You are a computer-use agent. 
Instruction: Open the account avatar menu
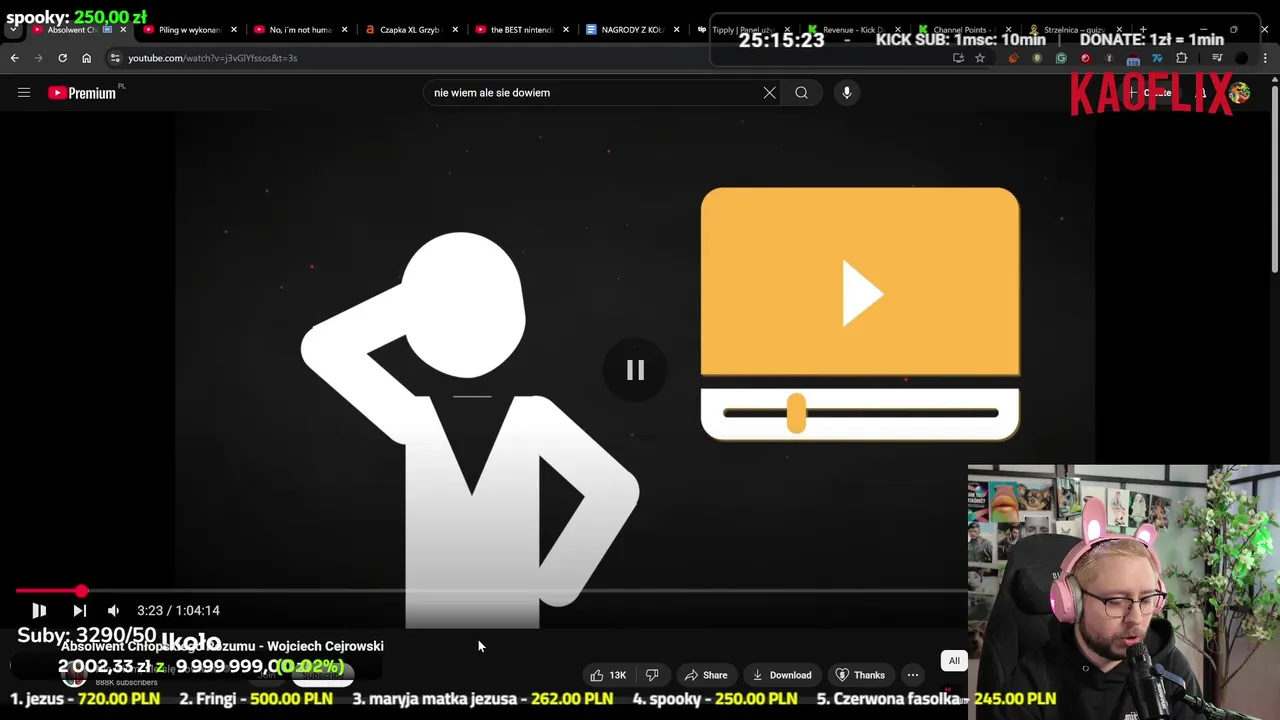click(1239, 93)
